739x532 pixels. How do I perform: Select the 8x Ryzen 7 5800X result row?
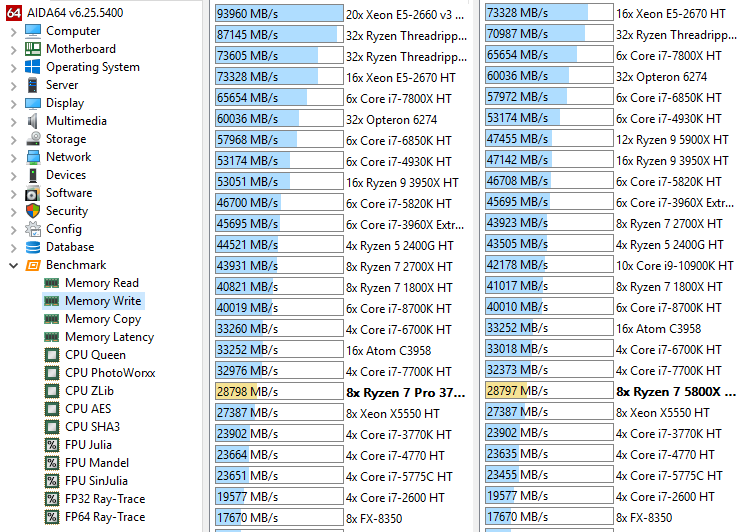click(x=610, y=391)
